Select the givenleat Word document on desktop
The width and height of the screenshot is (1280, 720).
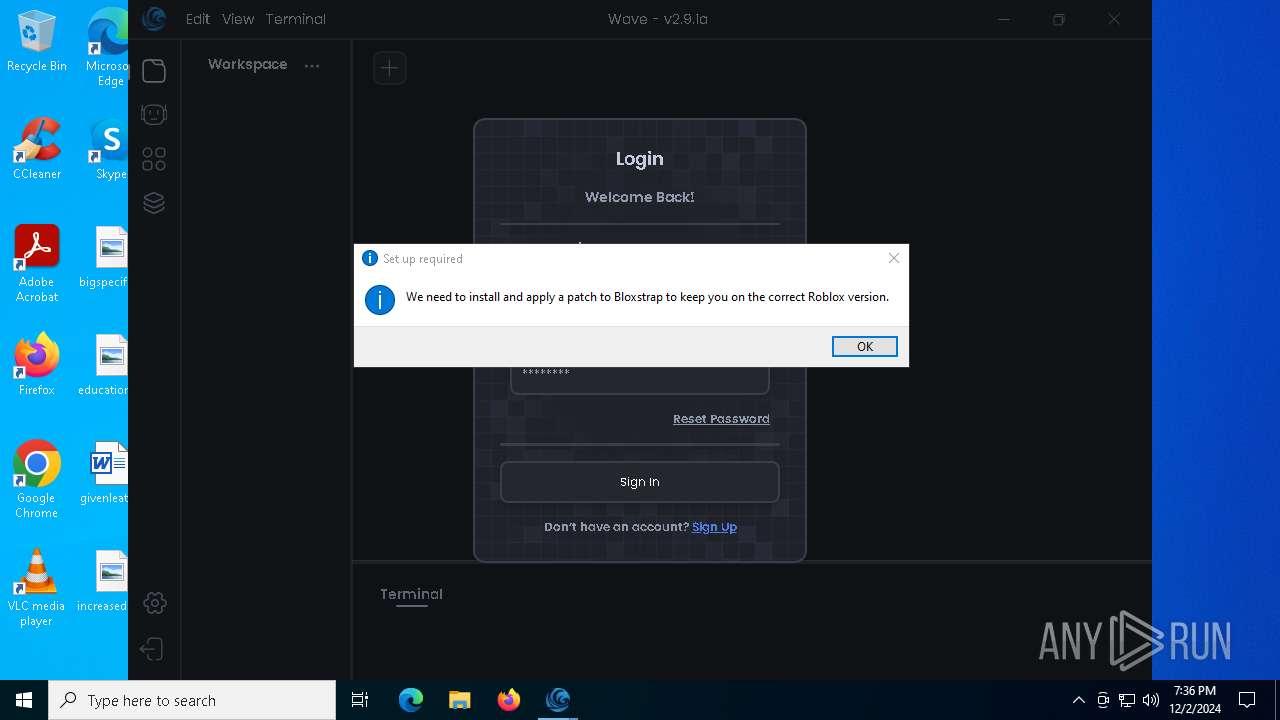click(x=104, y=474)
